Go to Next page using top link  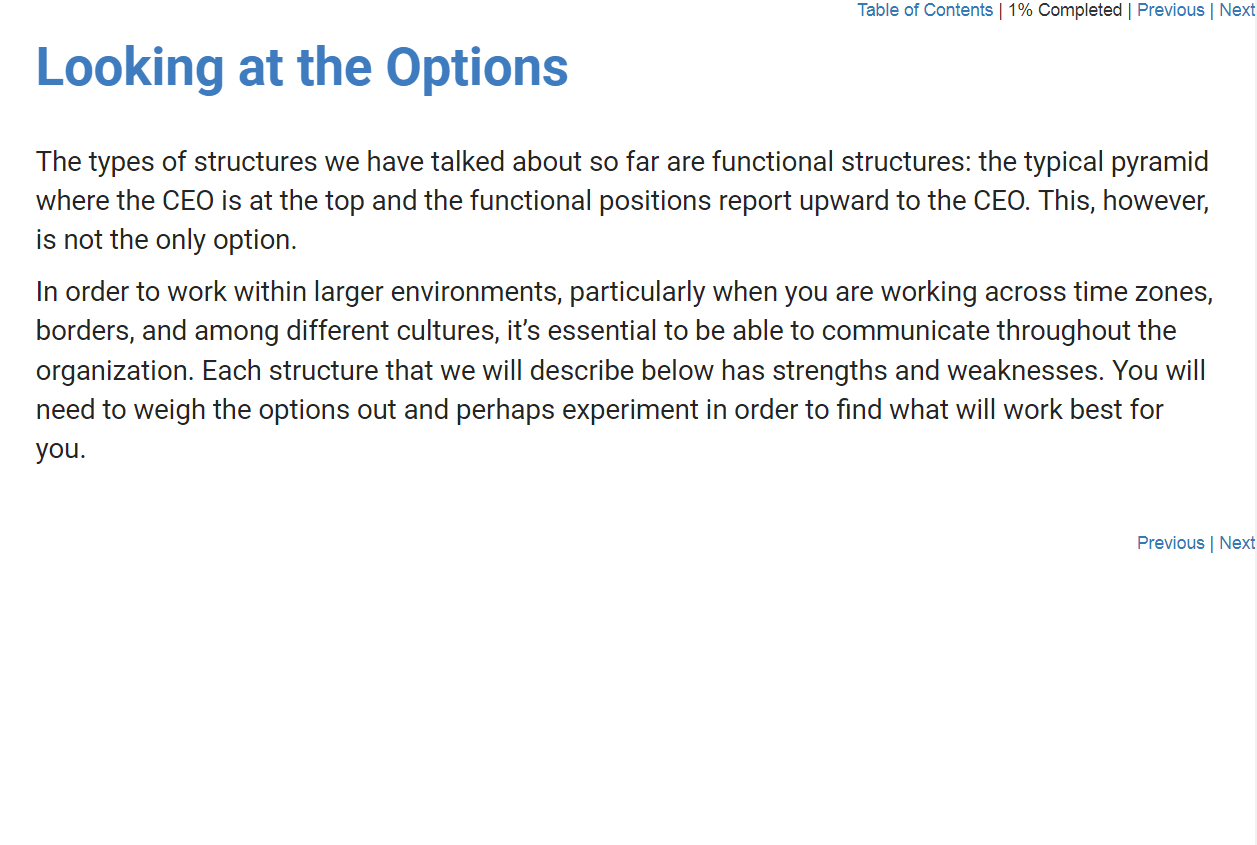[x=1236, y=10]
